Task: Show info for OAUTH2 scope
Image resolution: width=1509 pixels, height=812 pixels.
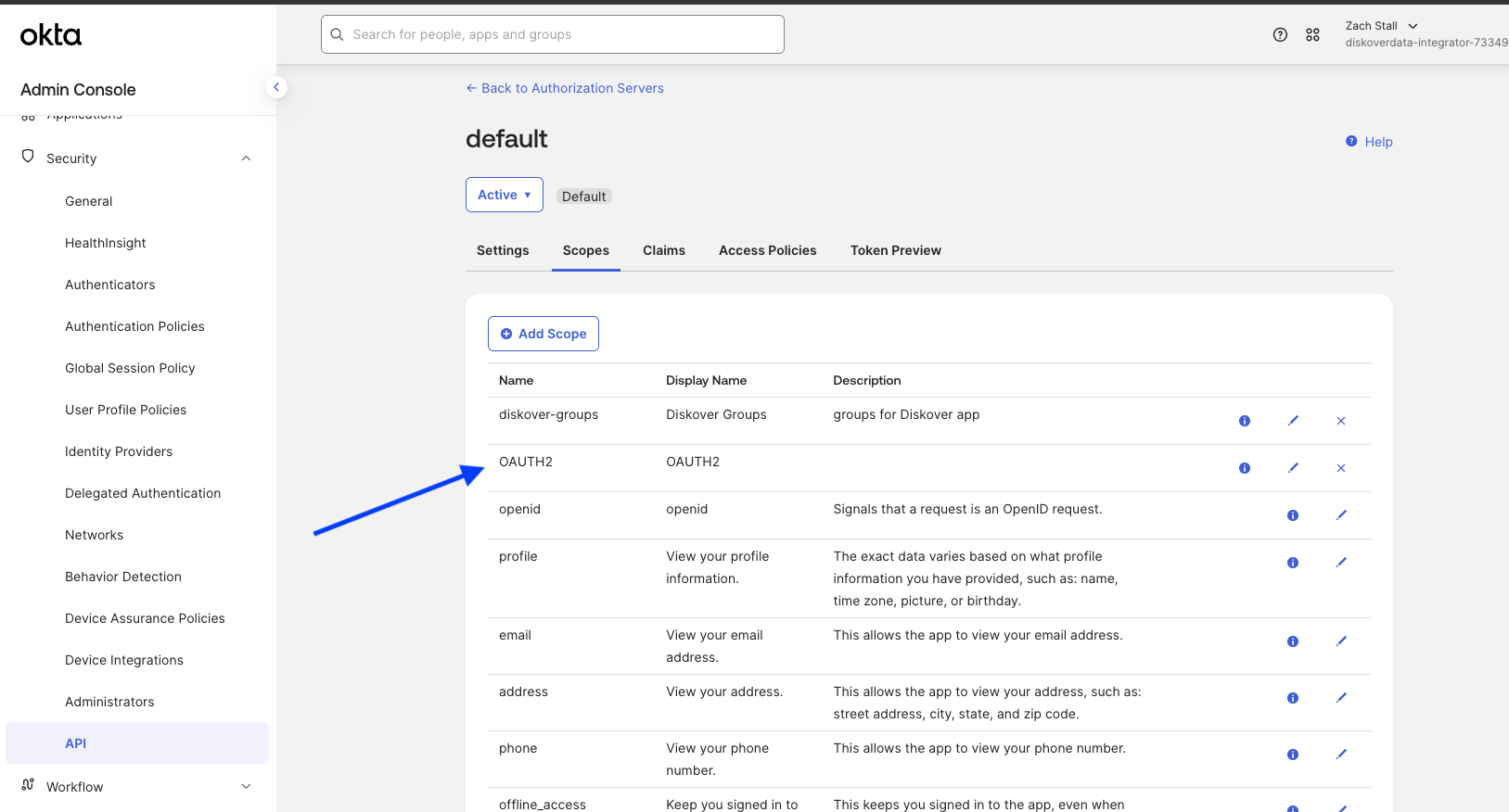Action: 1245,468
